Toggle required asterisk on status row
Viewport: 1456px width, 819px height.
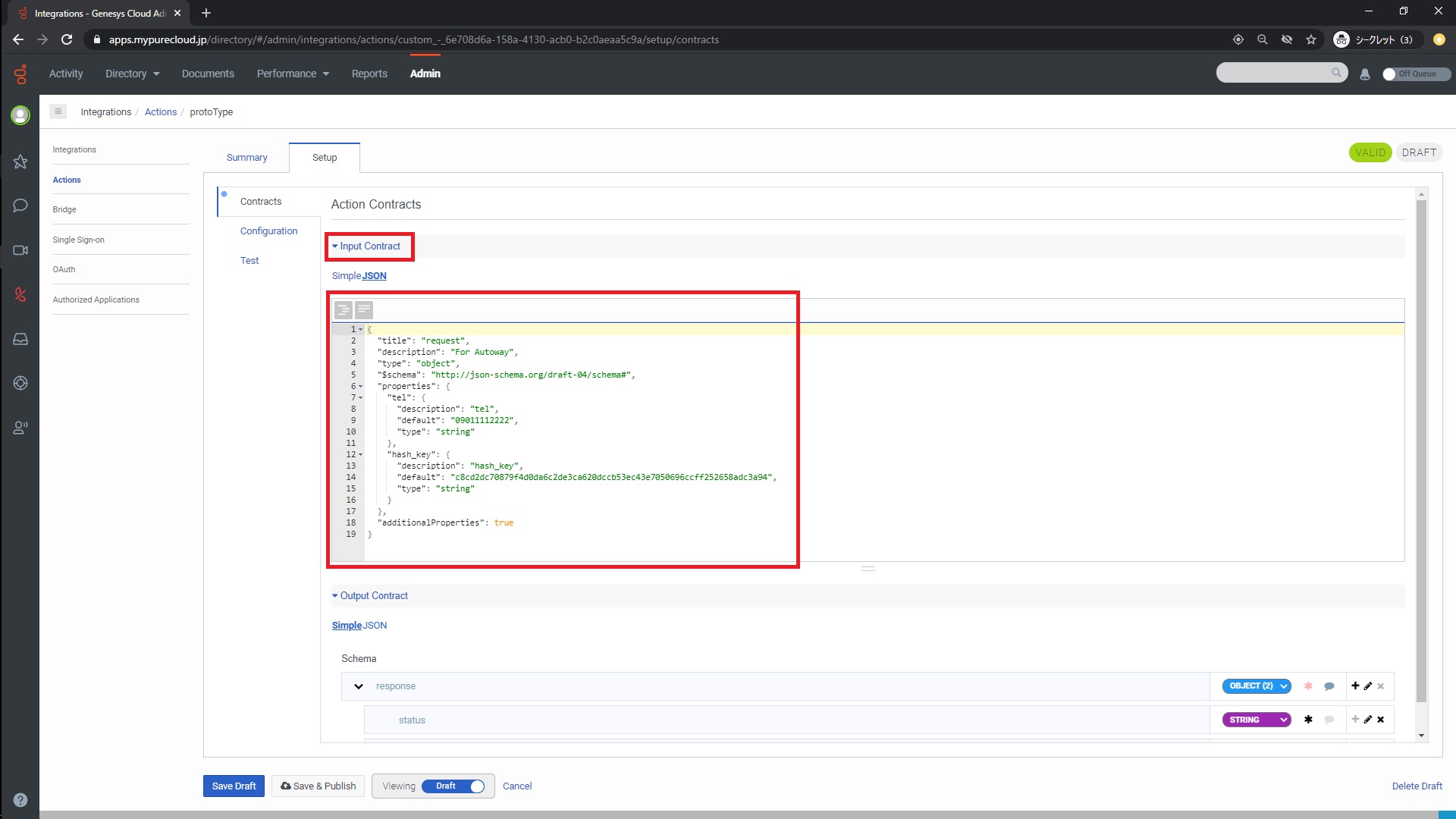click(1308, 720)
